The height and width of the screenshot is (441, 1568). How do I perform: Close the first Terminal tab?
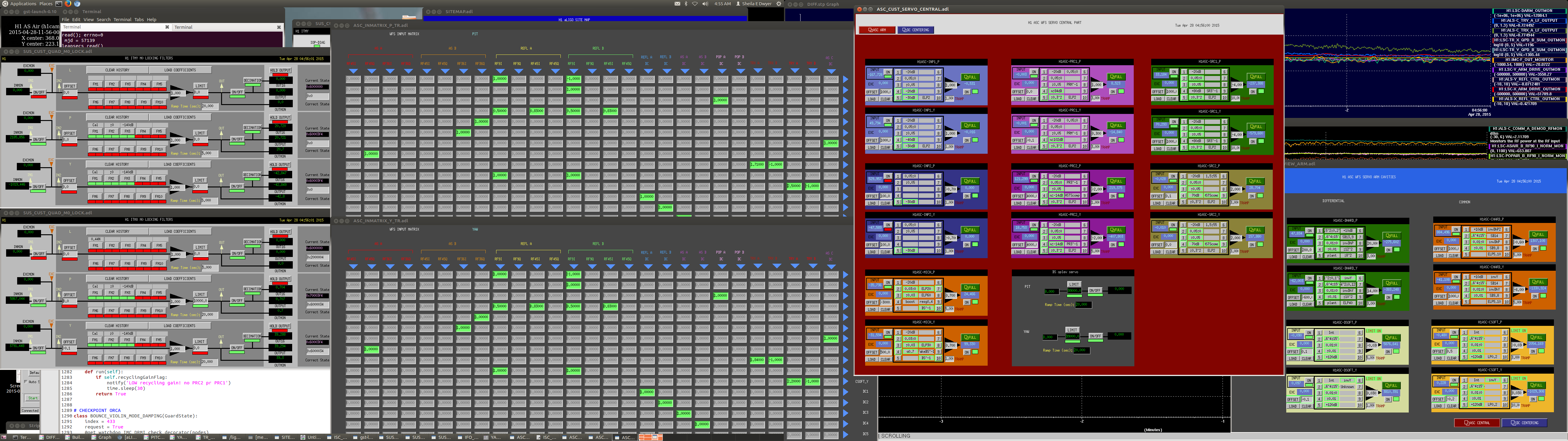167,27
